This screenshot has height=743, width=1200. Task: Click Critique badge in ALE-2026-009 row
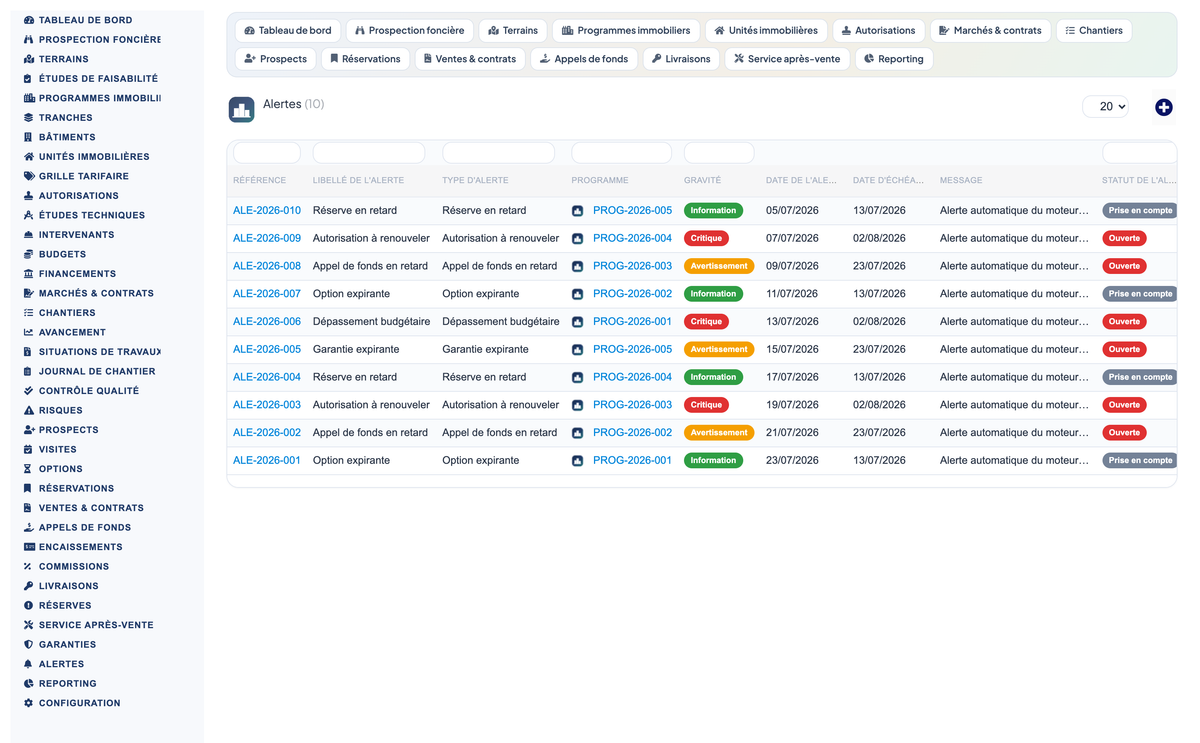[706, 239]
